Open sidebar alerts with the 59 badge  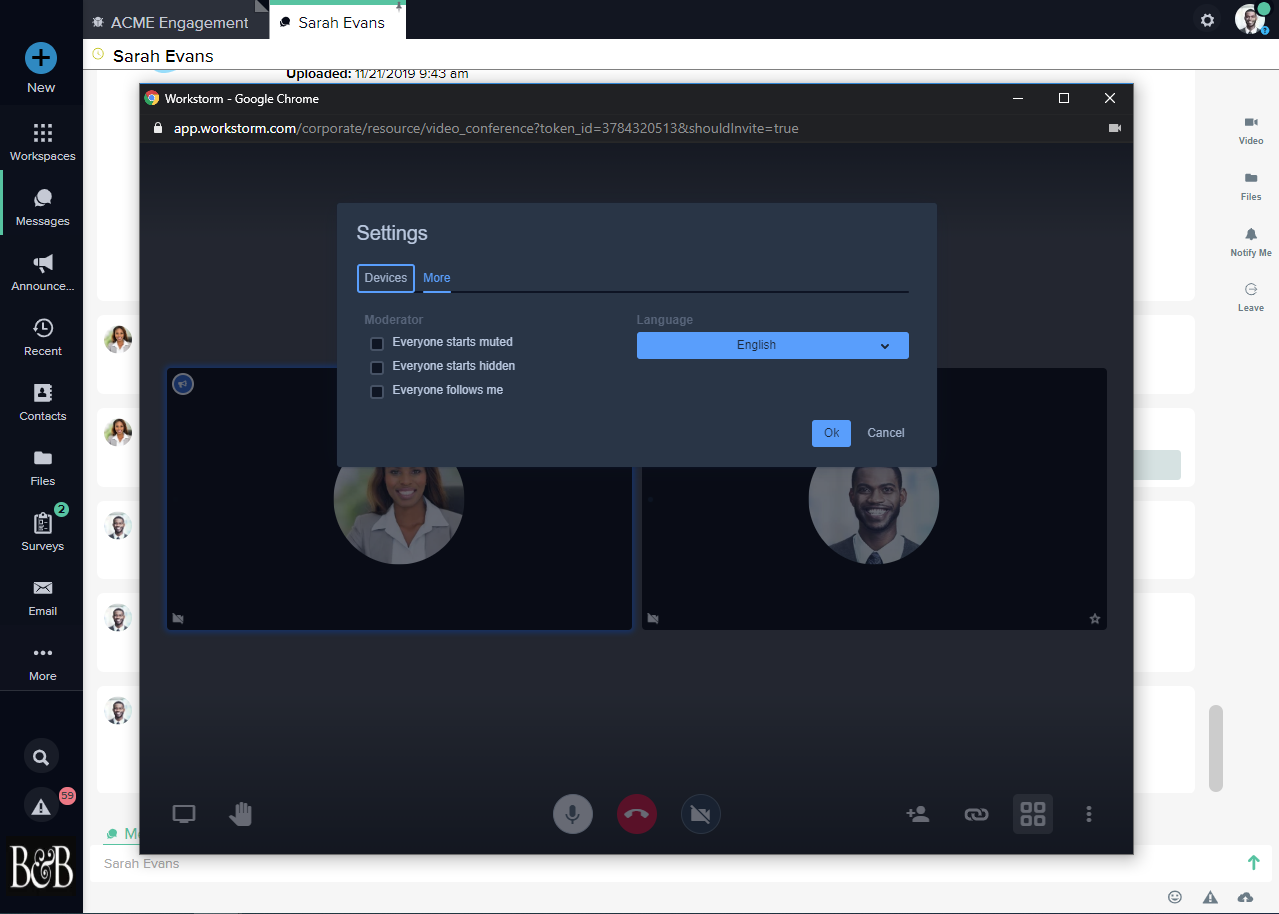pos(41,805)
